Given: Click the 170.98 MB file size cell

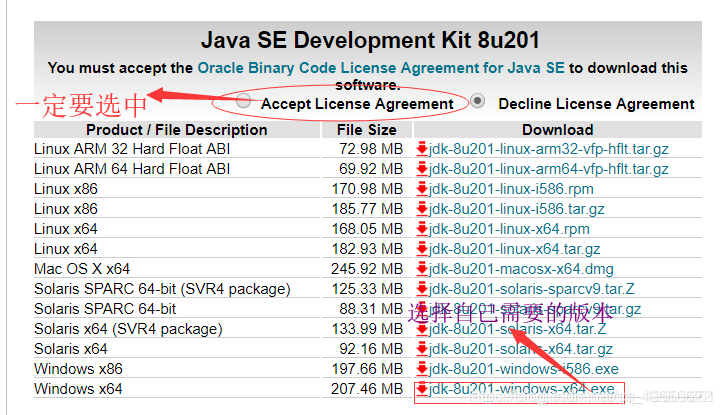Looking at the screenshot, I should (367, 189).
